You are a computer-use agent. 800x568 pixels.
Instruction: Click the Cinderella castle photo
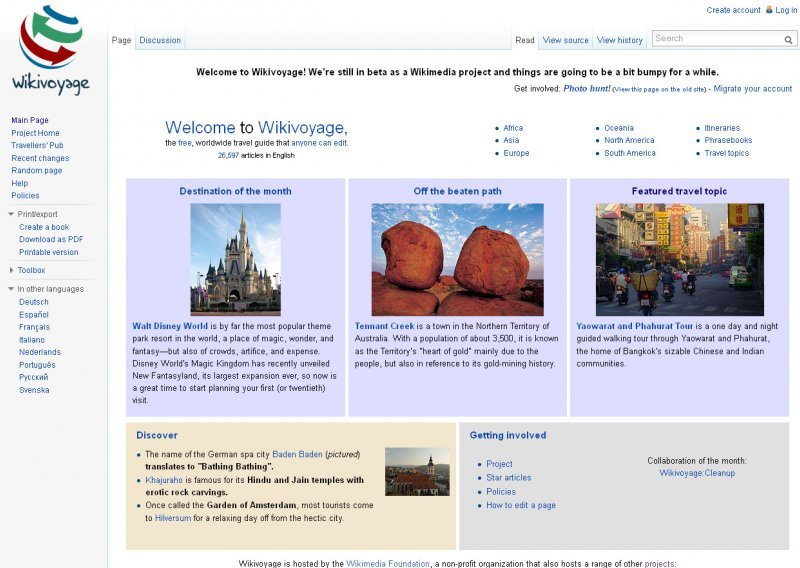235,259
